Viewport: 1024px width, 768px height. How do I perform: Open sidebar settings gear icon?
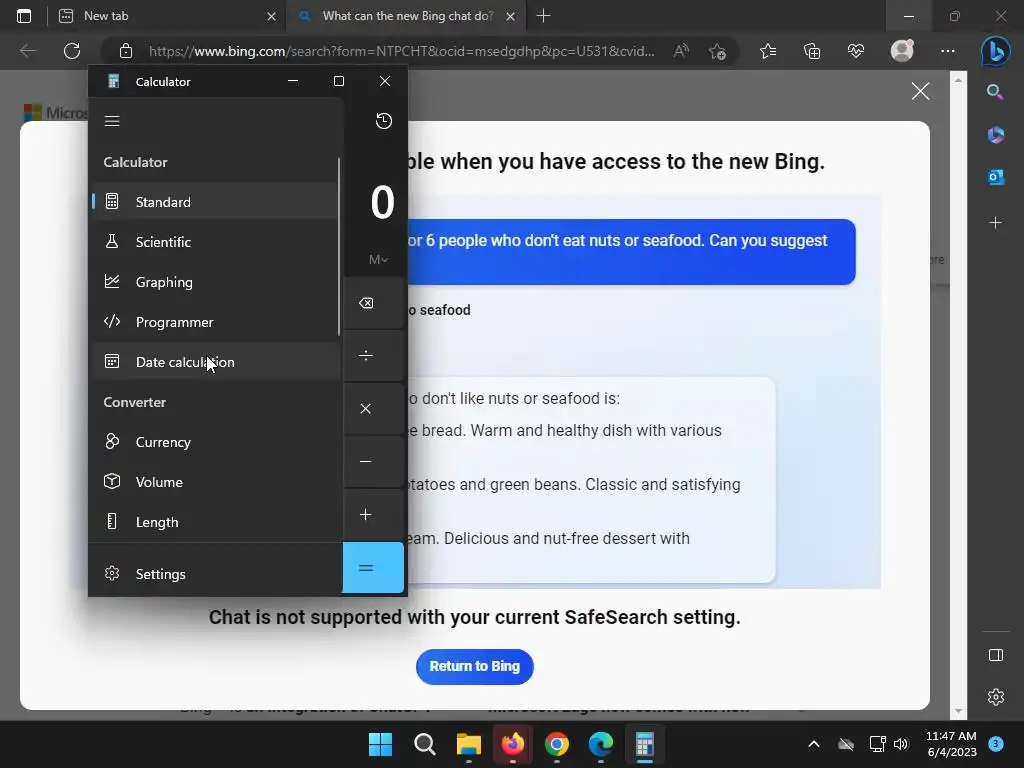click(995, 697)
